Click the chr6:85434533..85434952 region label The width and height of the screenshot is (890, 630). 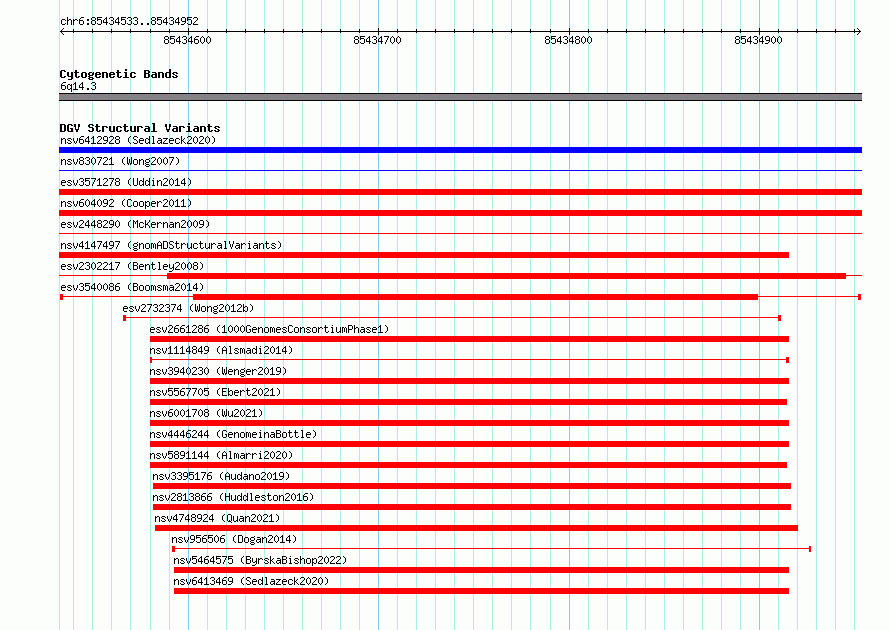(129, 21)
